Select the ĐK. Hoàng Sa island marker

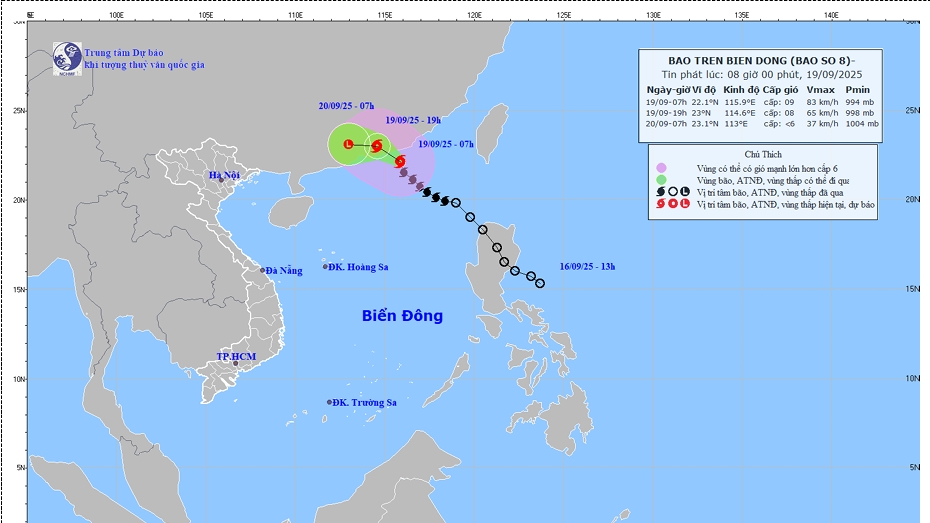(325, 267)
